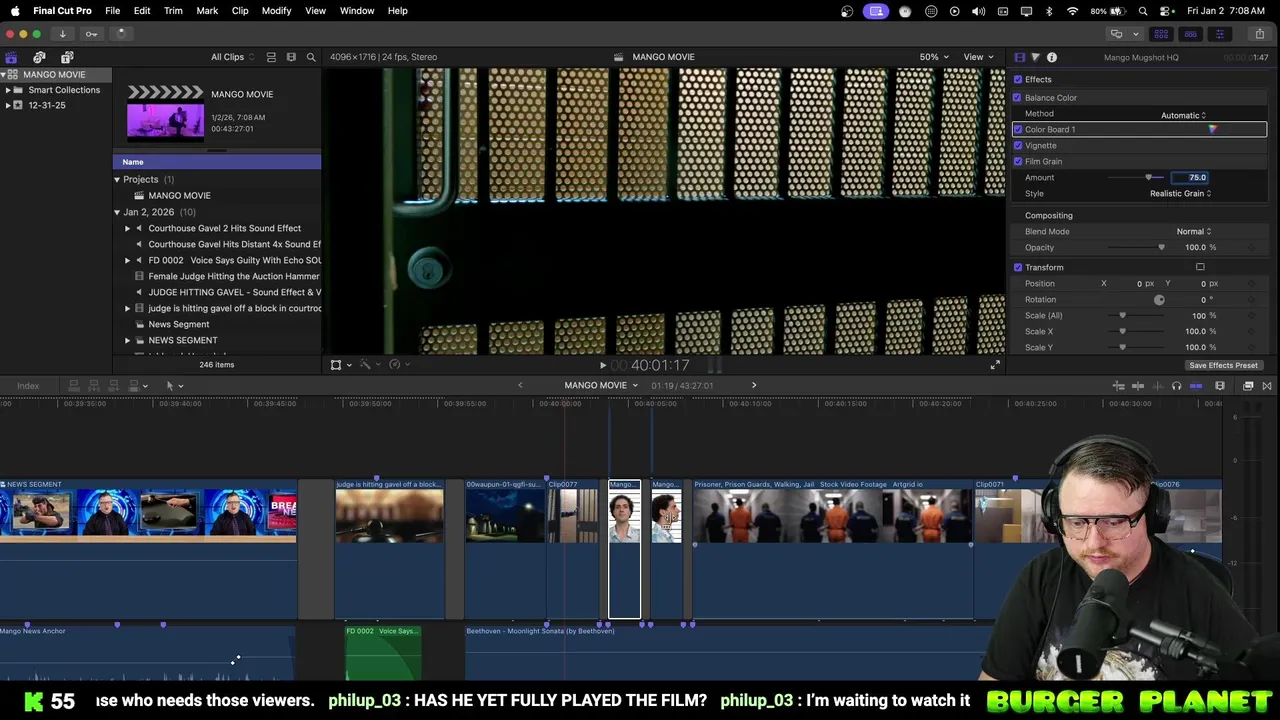The image size is (1280, 720).
Task: Open the Video inspector filmstrip icon
Action: coord(1019,57)
